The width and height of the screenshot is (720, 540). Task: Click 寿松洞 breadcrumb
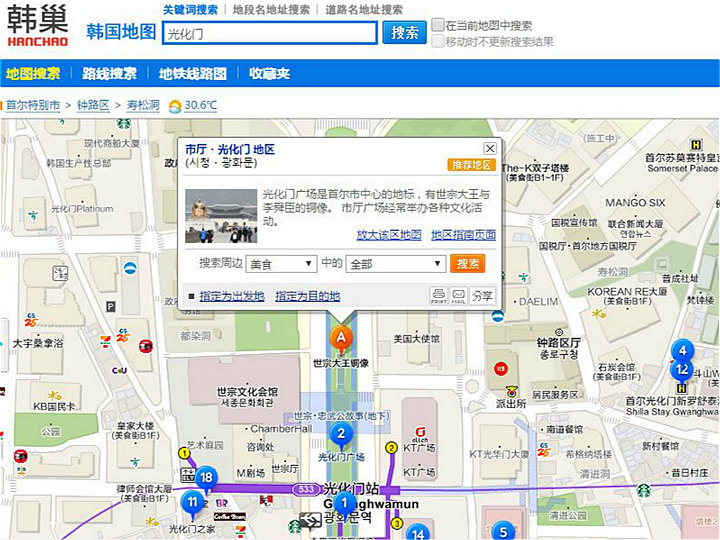pos(143,105)
